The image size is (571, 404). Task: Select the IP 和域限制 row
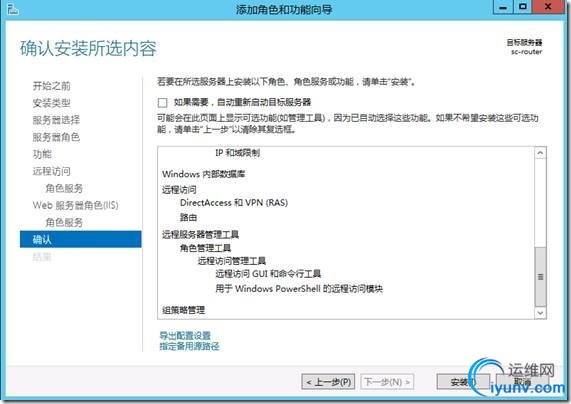point(237,153)
